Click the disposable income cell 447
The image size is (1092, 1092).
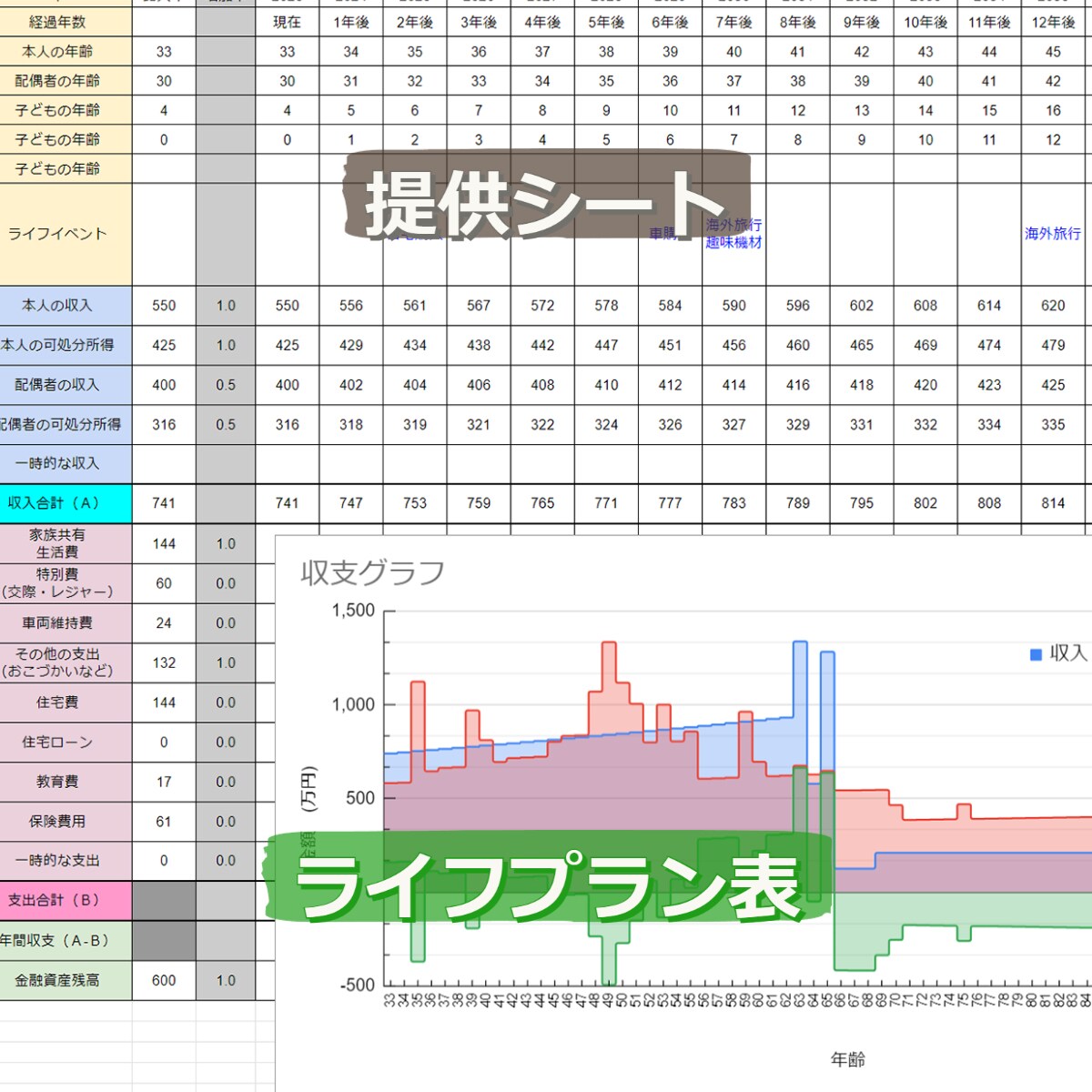click(606, 346)
